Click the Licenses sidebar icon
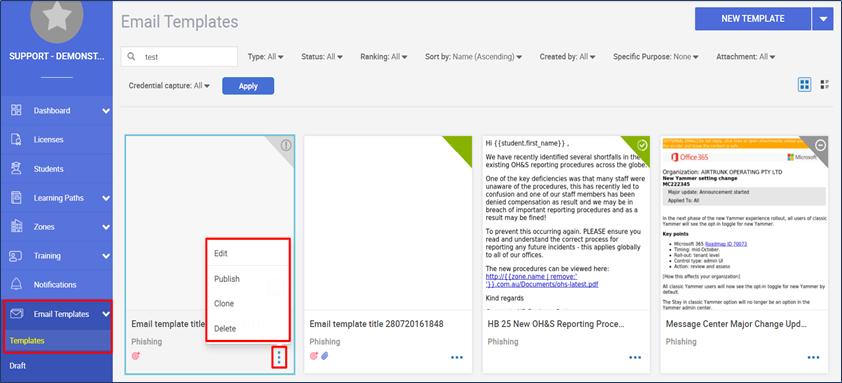 tap(16, 139)
